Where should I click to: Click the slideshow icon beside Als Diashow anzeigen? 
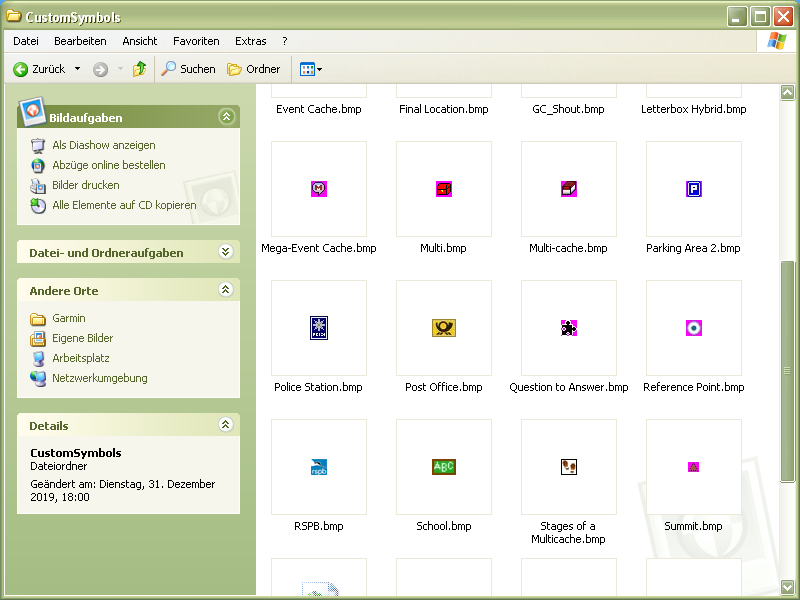click(x=38, y=145)
